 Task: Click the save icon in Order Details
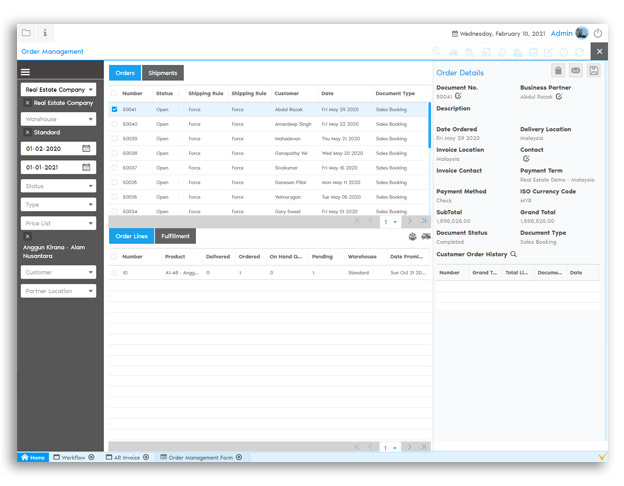point(593,71)
